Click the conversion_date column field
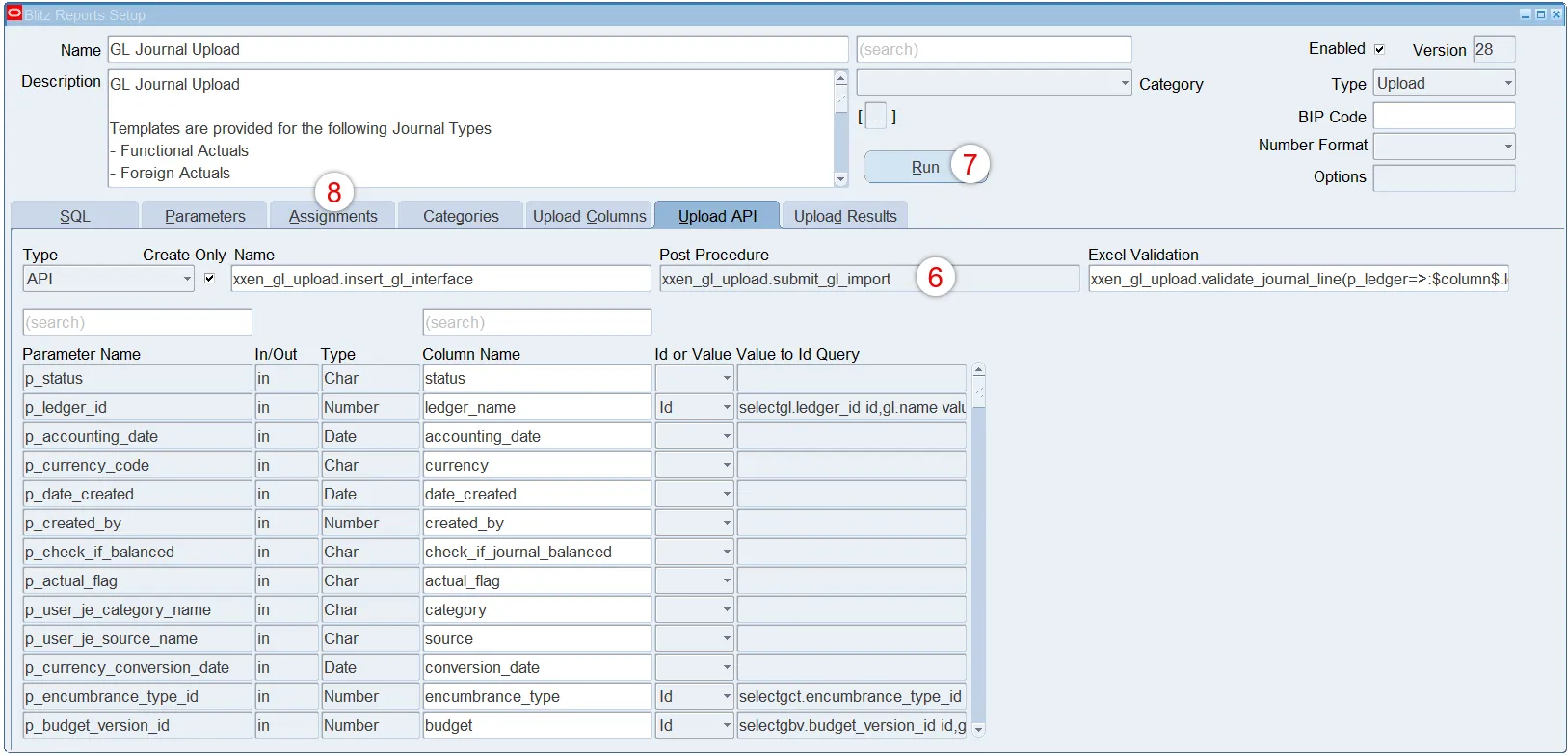 pyautogui.click(x=537, y=668)
